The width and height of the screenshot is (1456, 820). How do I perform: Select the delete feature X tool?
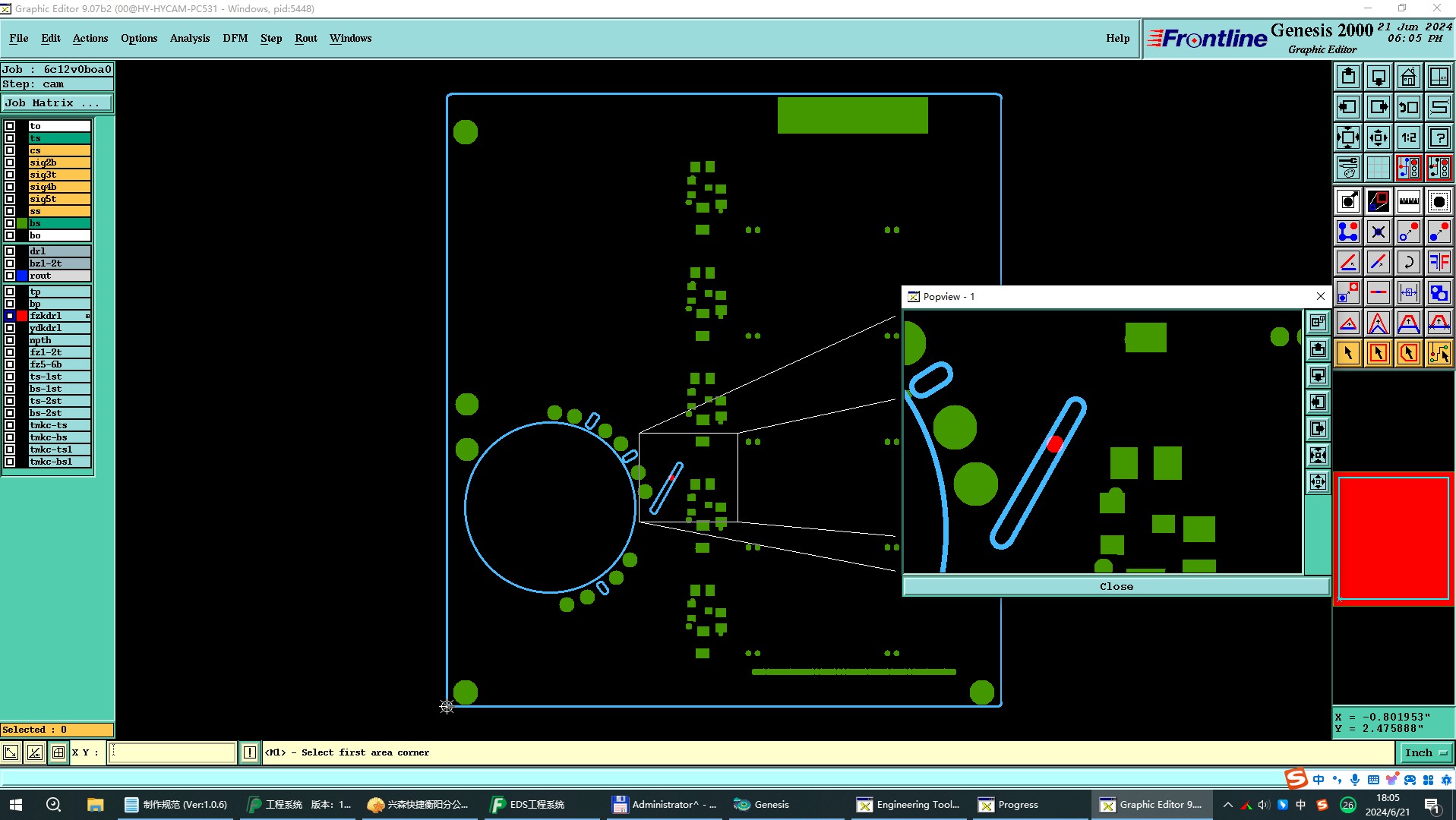[1378, 232]
